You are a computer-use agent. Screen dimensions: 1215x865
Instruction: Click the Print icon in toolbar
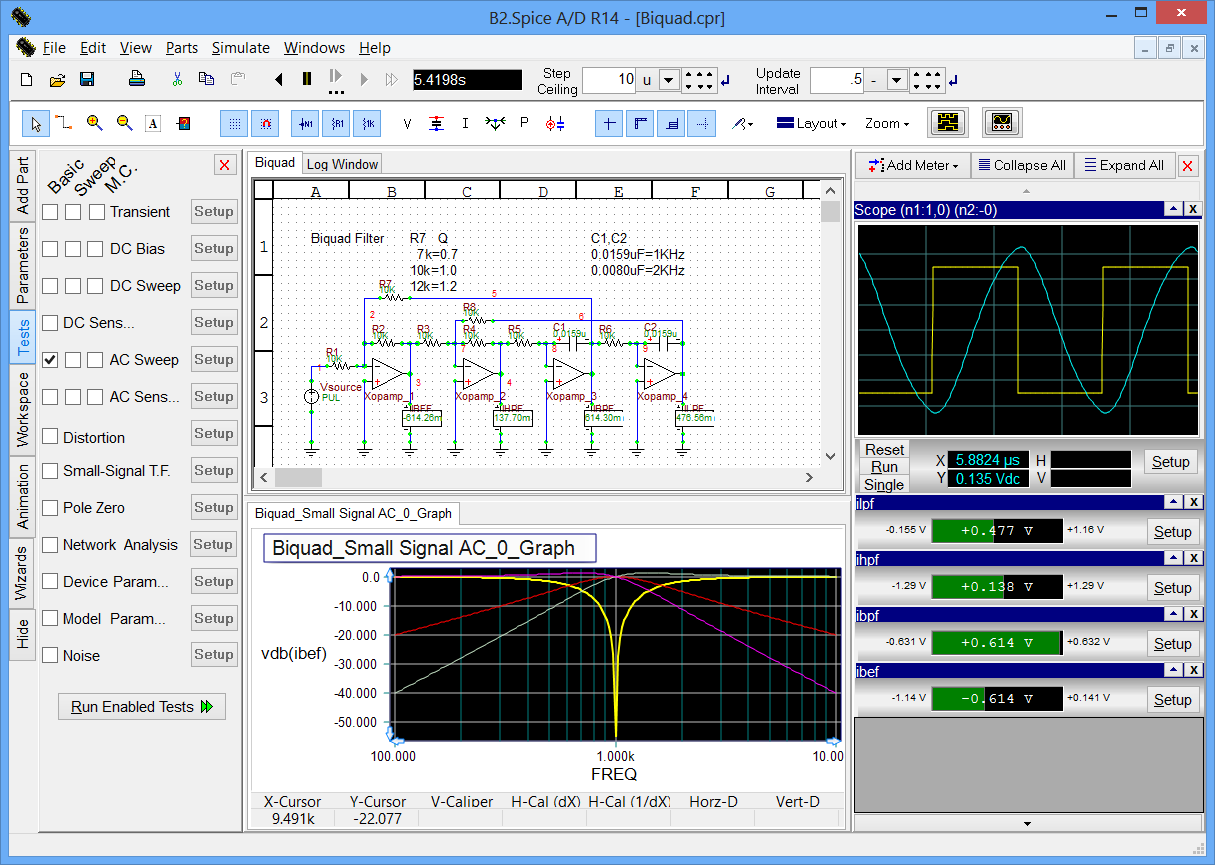139,80
